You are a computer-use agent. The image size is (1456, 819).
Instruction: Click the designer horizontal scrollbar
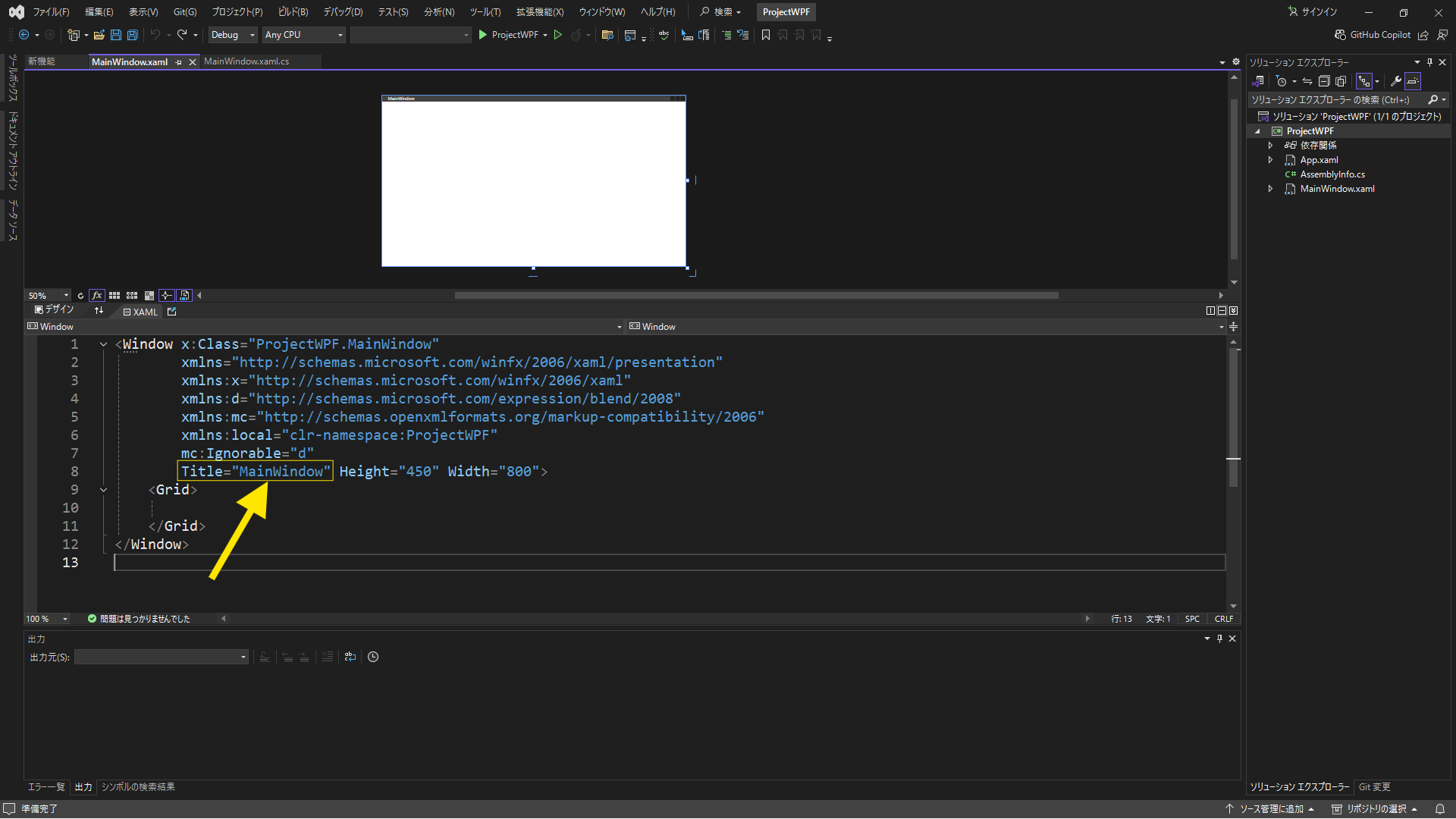click(756, 296)
